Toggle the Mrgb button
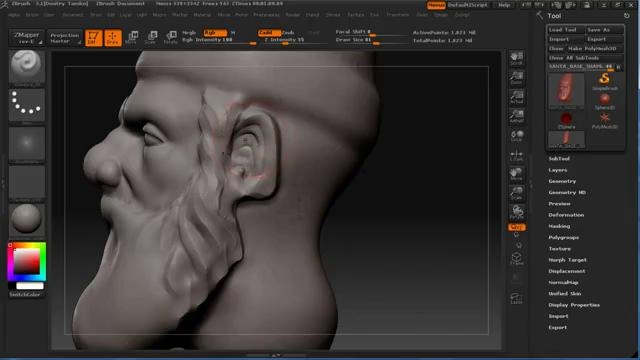Viewport: 640px width, 360px height. tap(189, 32)
